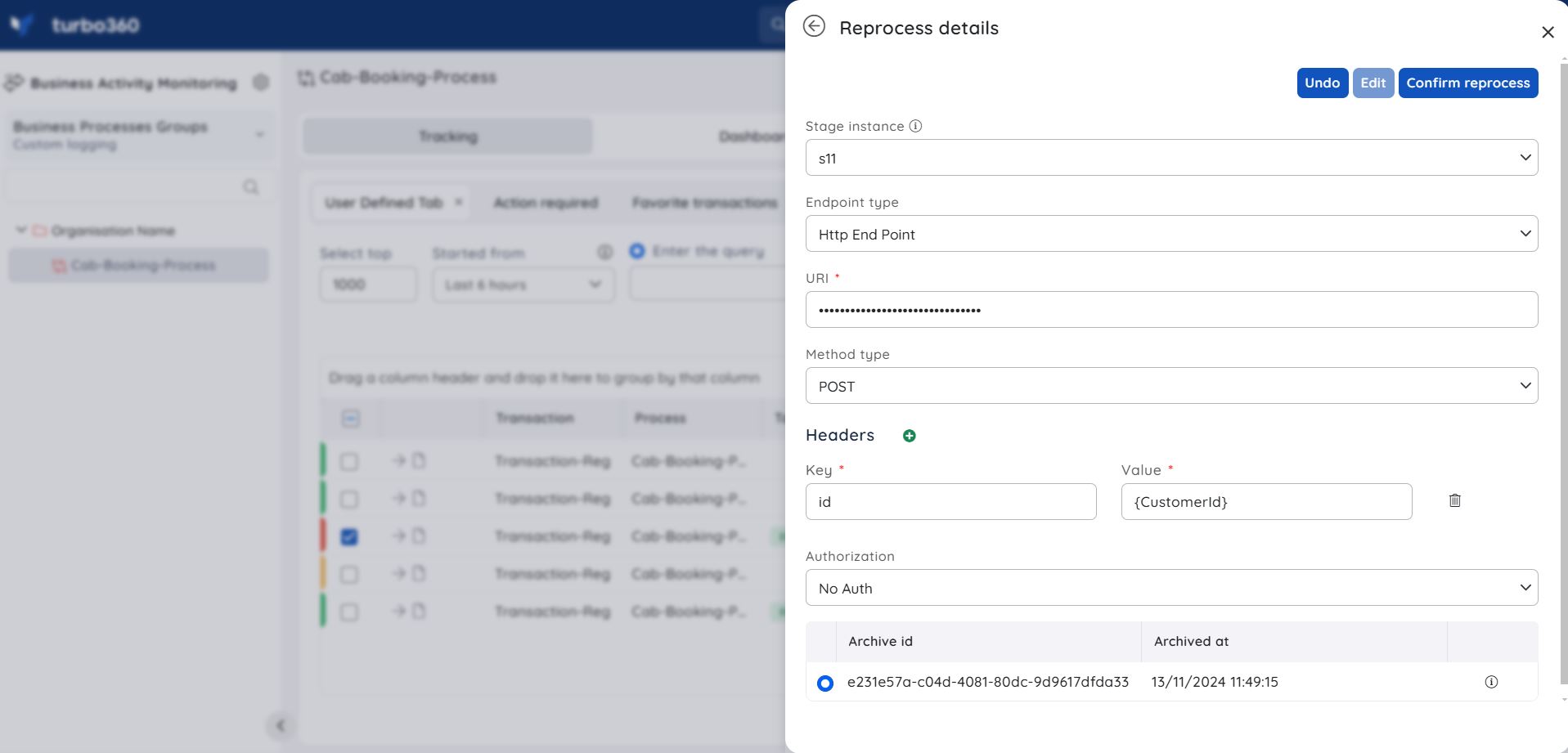Click archived date 13/11/2024 11:49:15
The height and width of the screenshot is (753, 1568).
pos(1214,682)
